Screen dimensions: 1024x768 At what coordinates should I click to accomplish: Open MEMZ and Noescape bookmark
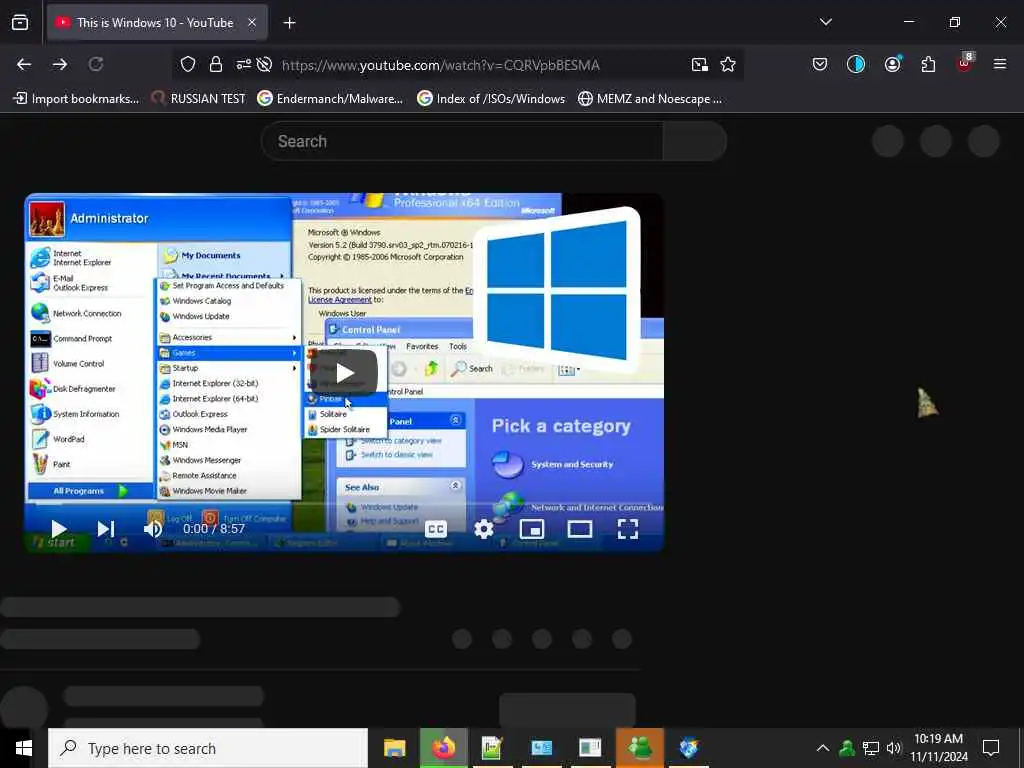click(x=650, y=99)
